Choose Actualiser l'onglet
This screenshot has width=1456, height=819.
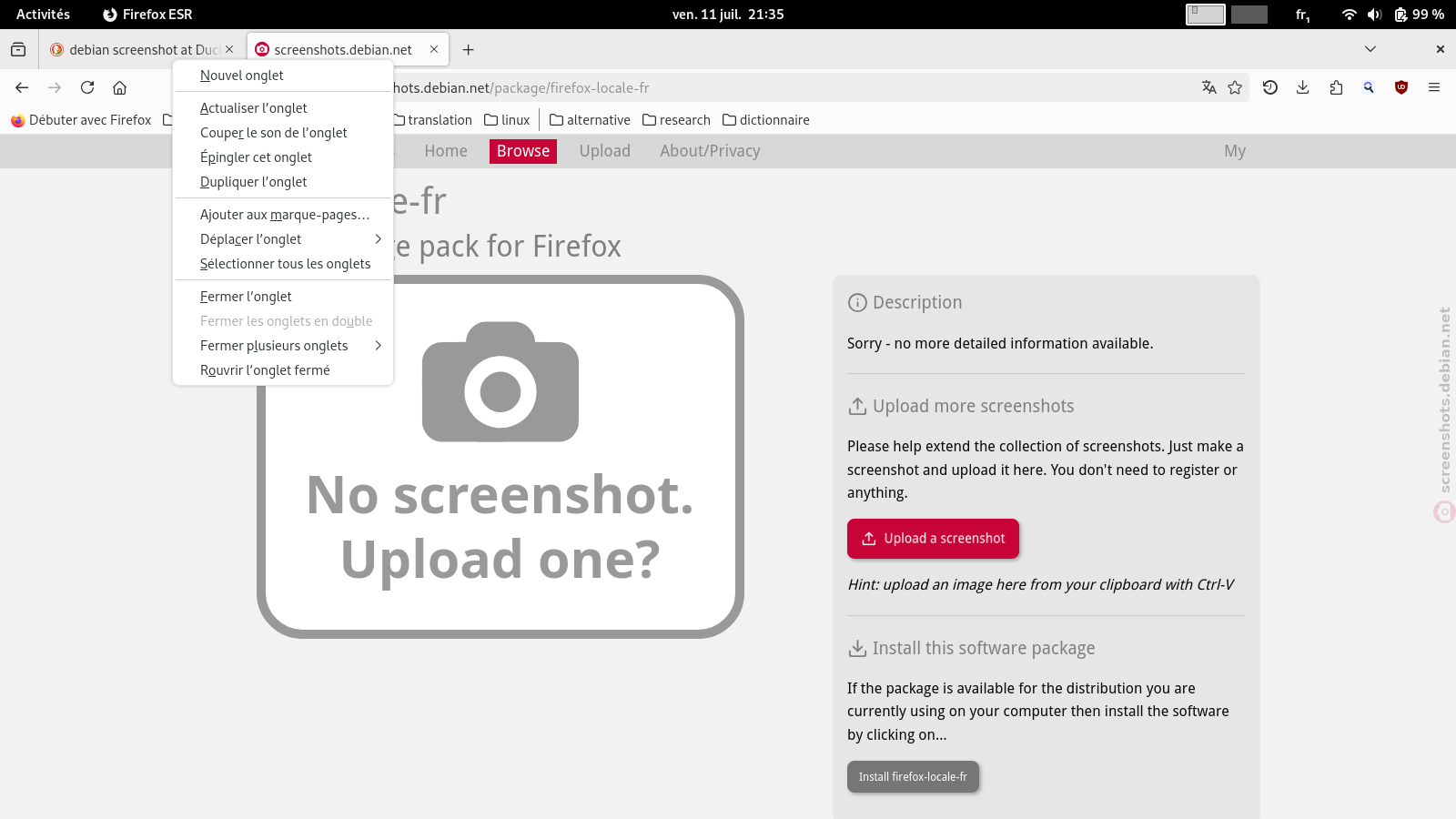click(x=283, y=108)
